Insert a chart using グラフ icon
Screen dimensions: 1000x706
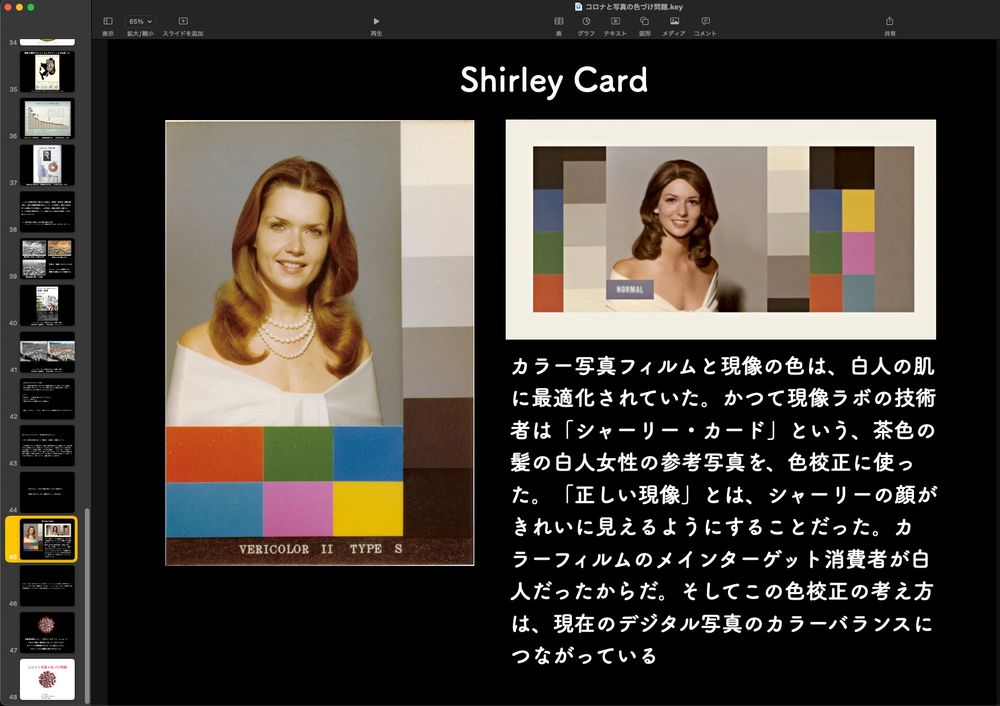pos(585,26)
